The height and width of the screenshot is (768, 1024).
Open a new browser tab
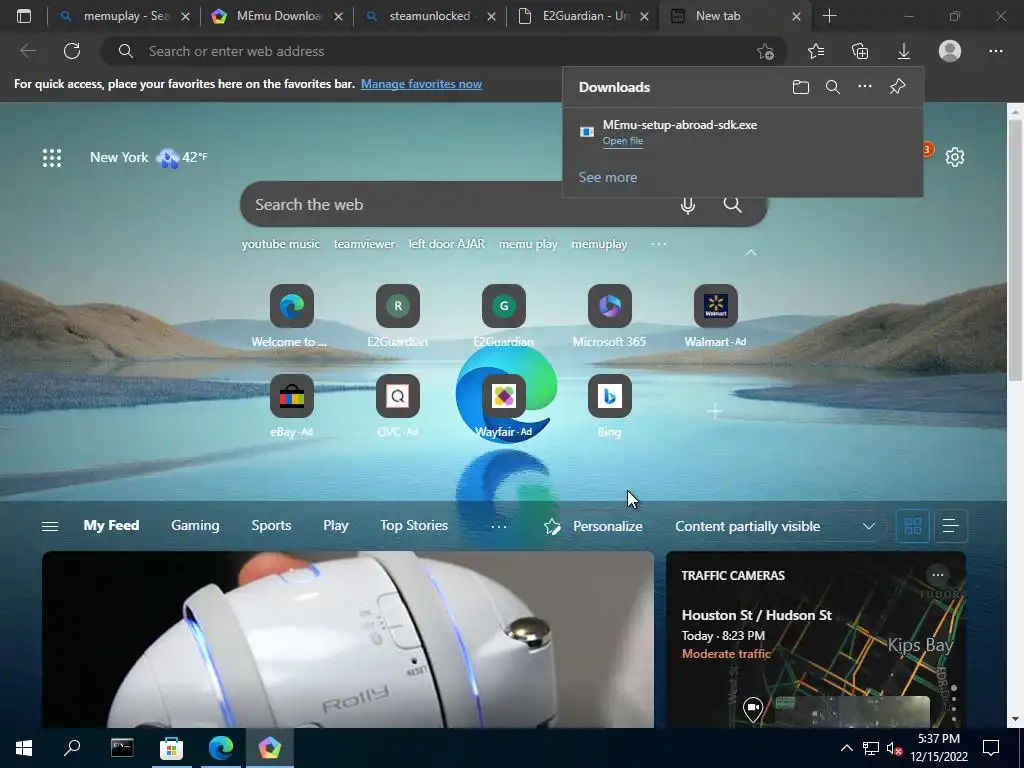click(x=829, y=16)
